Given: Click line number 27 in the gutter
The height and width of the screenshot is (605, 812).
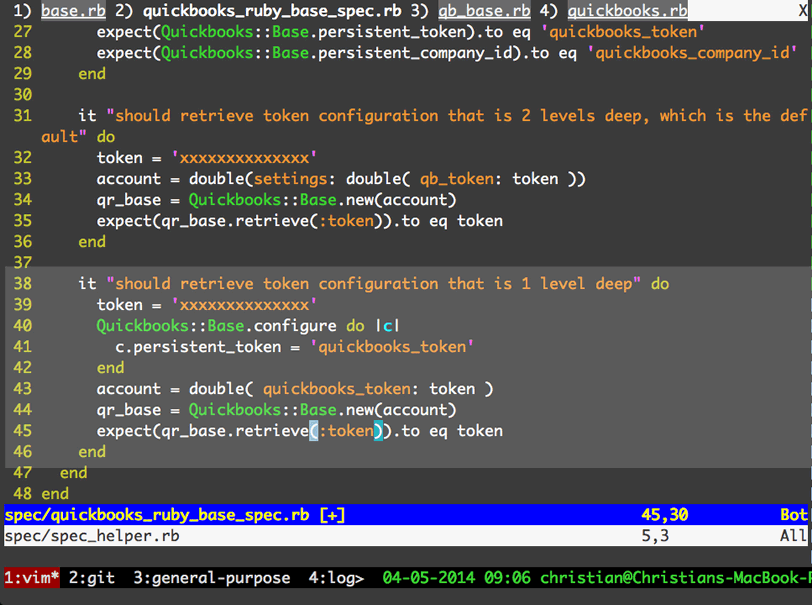Looking at the screenshot, I should (23, 32).
